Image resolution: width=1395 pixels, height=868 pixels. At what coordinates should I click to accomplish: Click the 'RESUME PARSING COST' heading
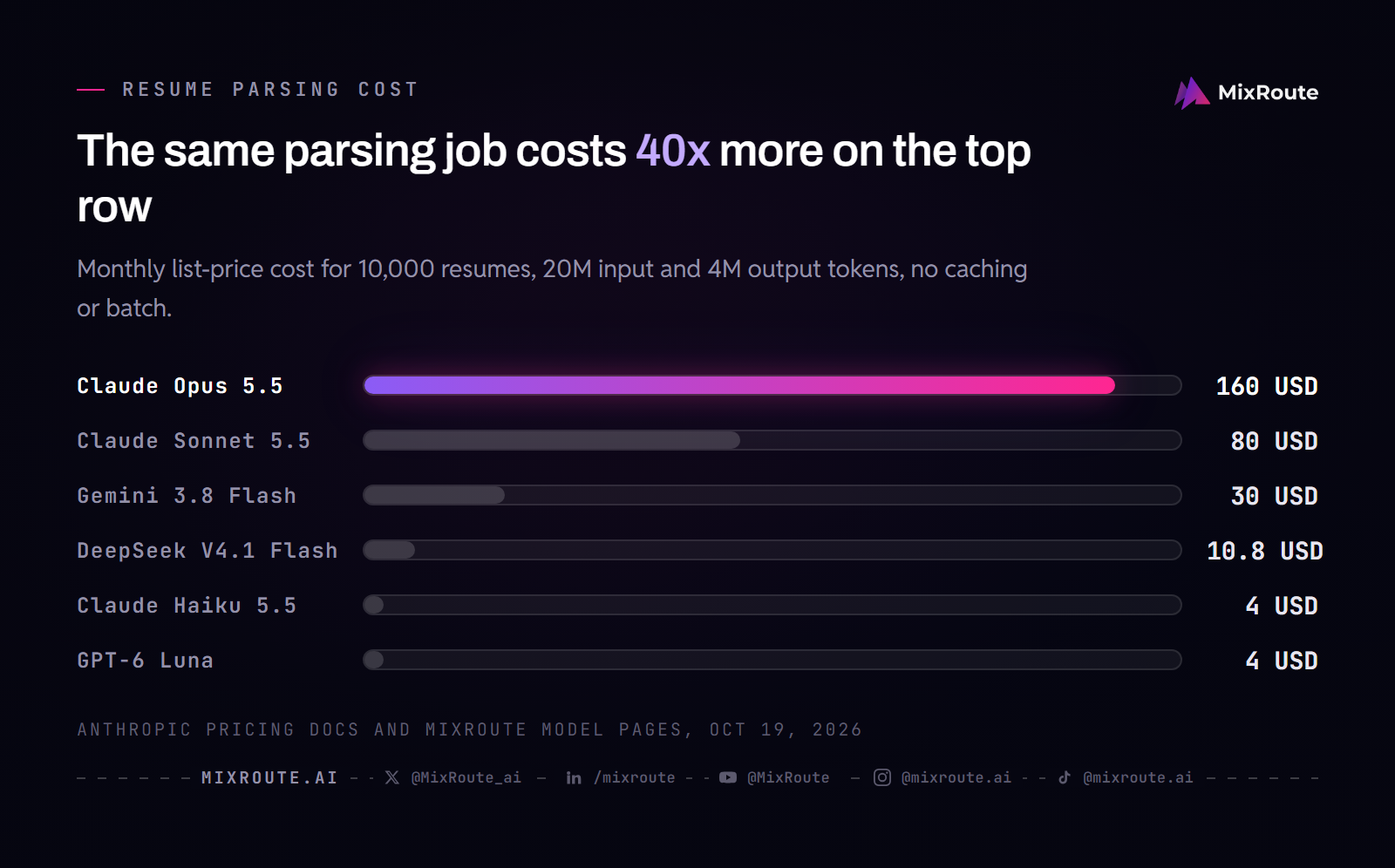coord(270,89)
